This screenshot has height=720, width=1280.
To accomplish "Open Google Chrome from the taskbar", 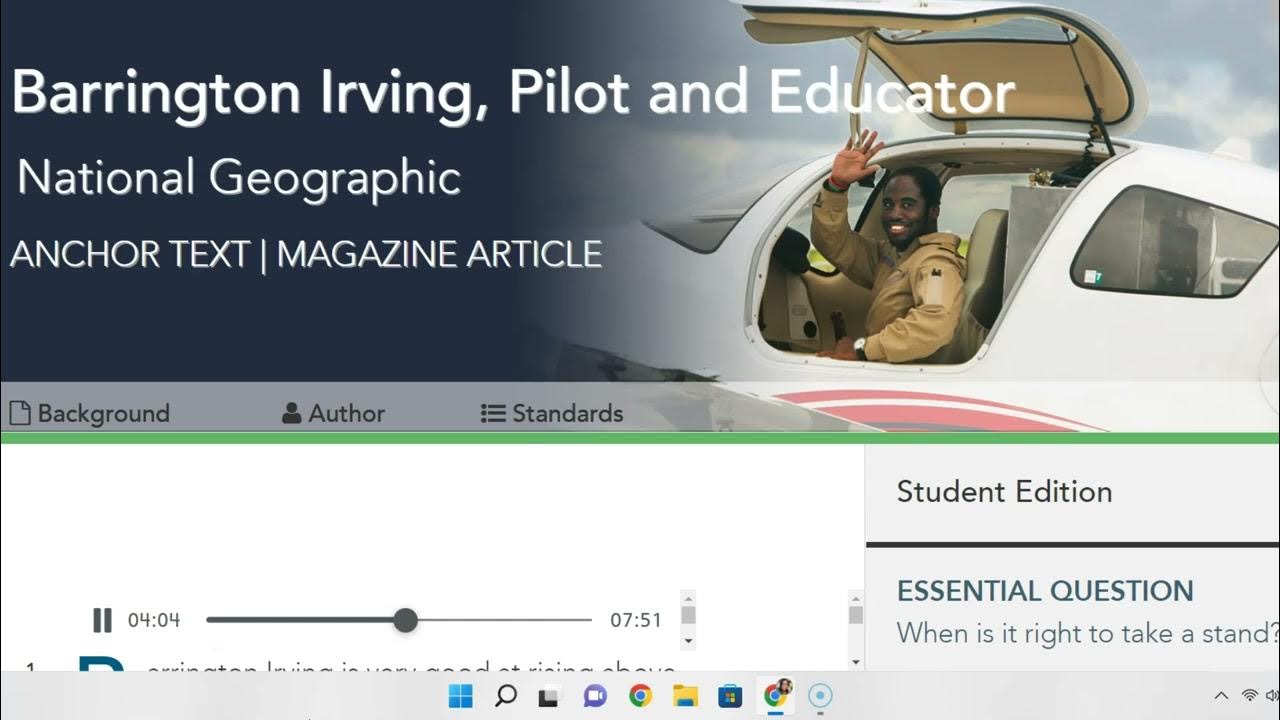I will [x=640, y=696].
